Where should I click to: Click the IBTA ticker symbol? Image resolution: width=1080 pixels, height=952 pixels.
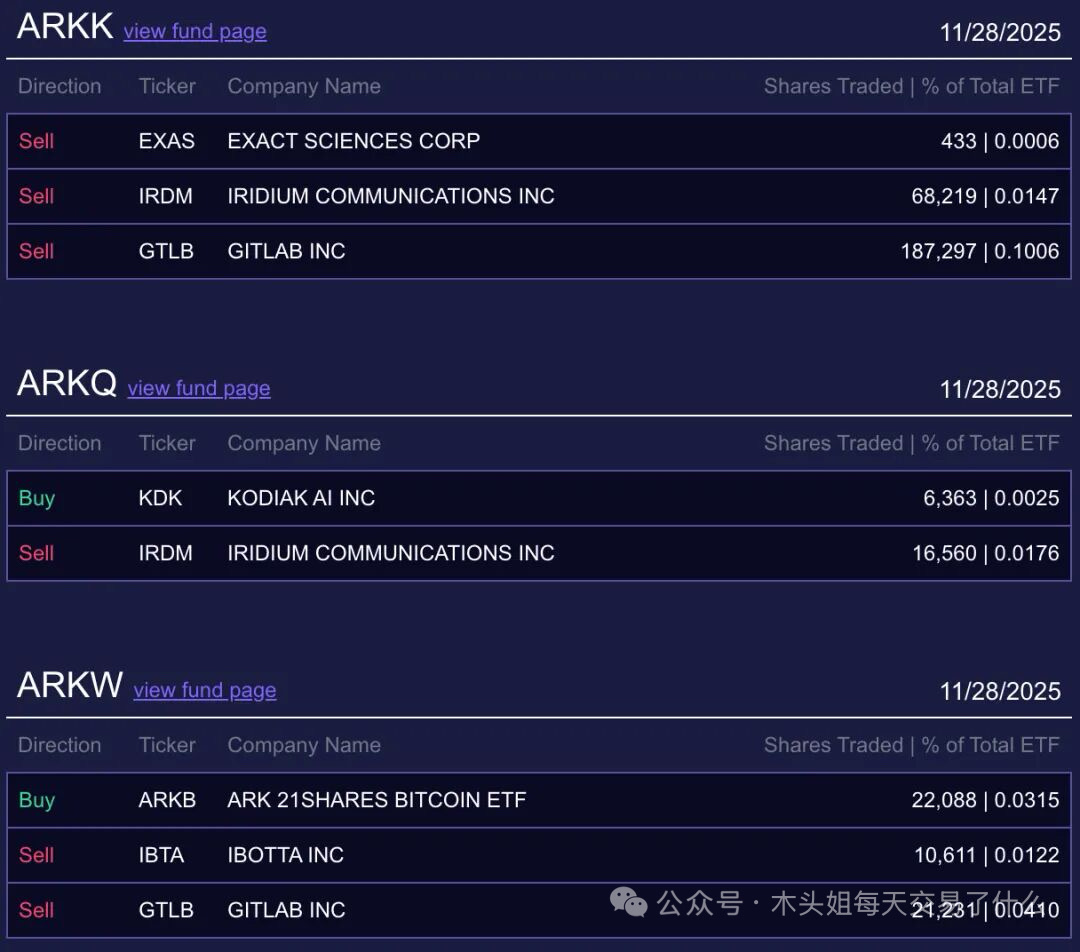click(161, 855)
